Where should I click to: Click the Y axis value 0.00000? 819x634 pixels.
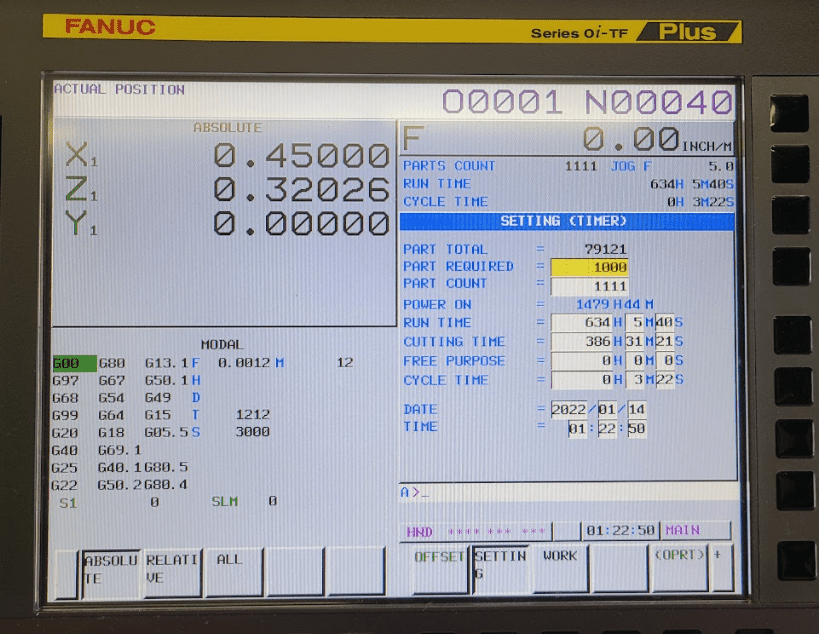click(x=301, y=224)
